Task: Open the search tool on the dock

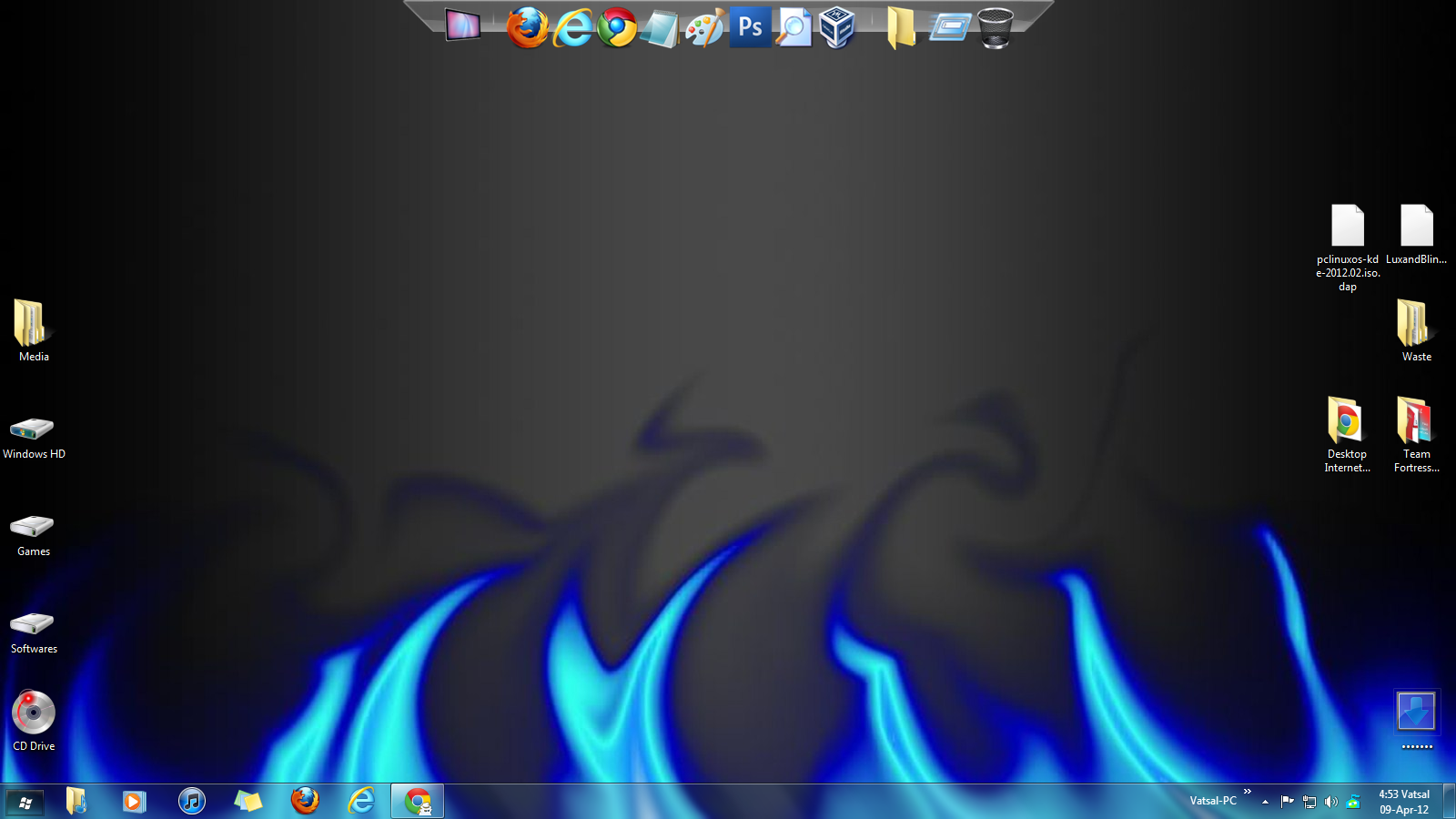Action: 793,27
